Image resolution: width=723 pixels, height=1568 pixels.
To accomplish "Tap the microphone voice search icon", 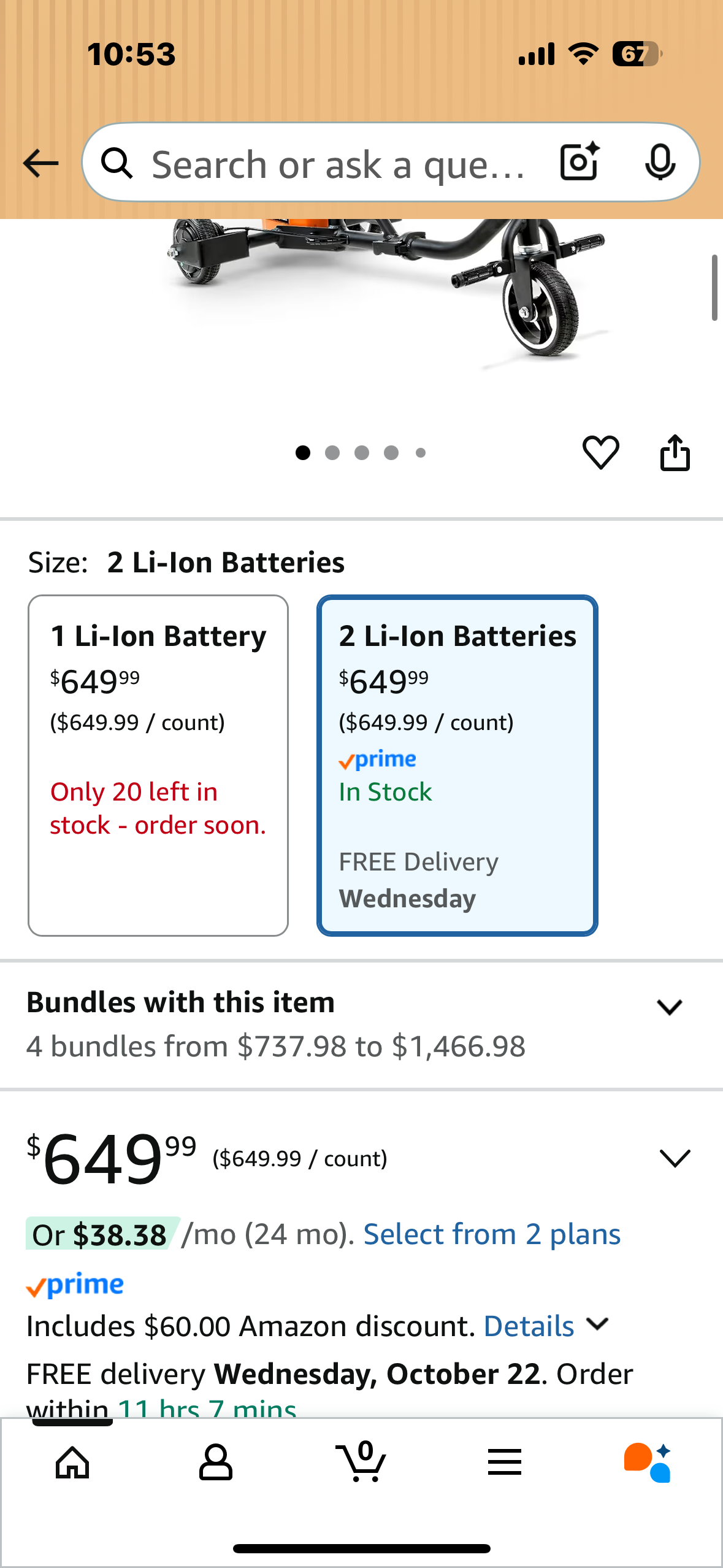I will (660, 163).
